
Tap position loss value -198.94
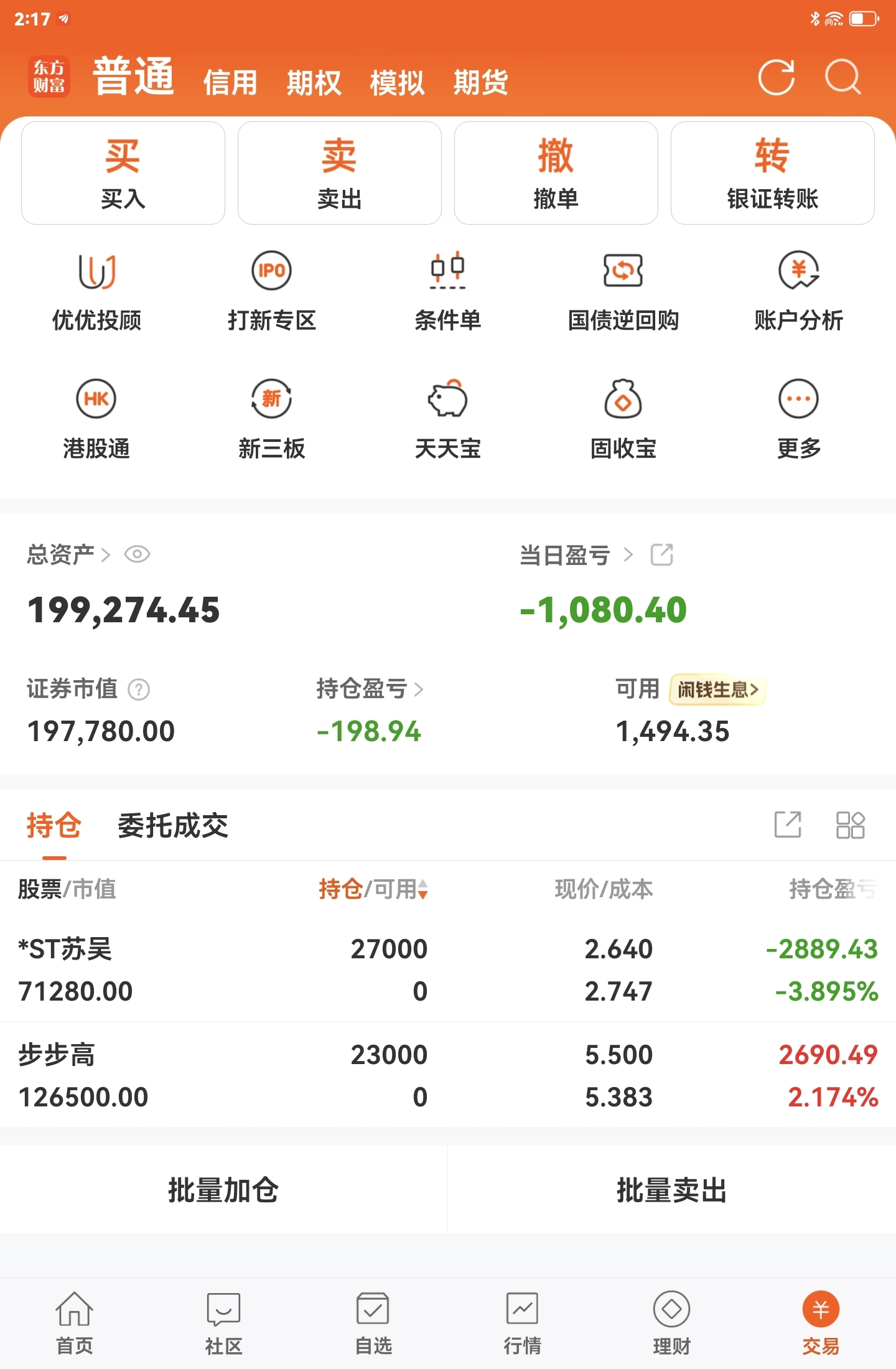(x=369, y=731)
